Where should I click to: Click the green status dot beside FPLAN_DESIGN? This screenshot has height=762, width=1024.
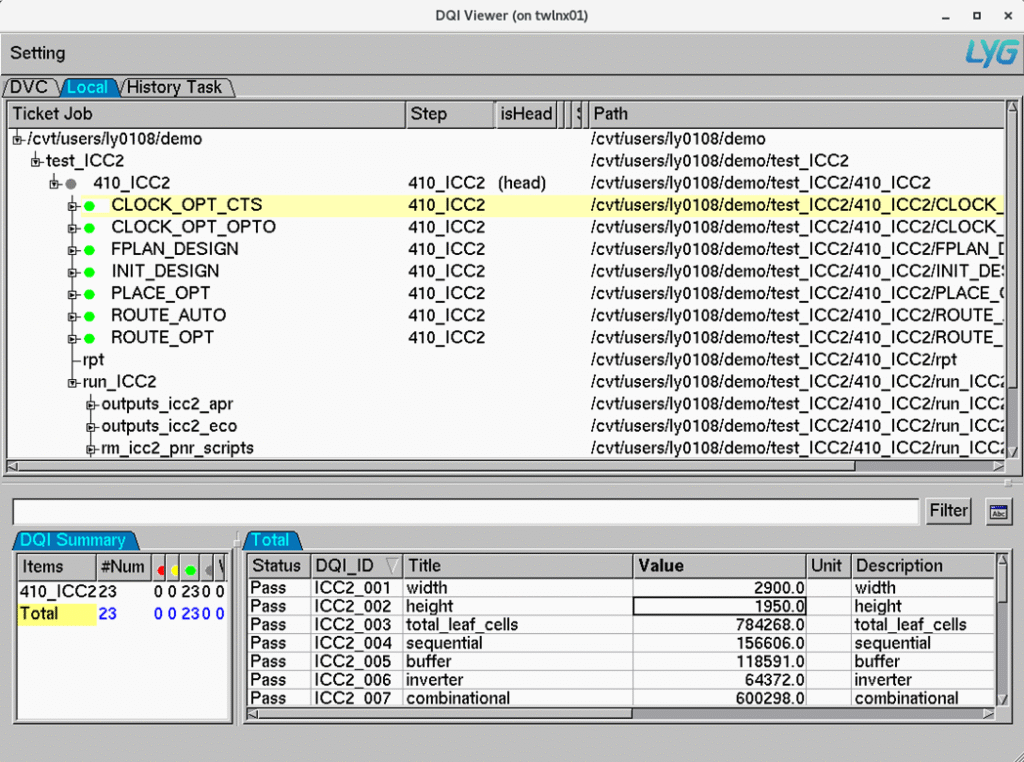(89, 250)
